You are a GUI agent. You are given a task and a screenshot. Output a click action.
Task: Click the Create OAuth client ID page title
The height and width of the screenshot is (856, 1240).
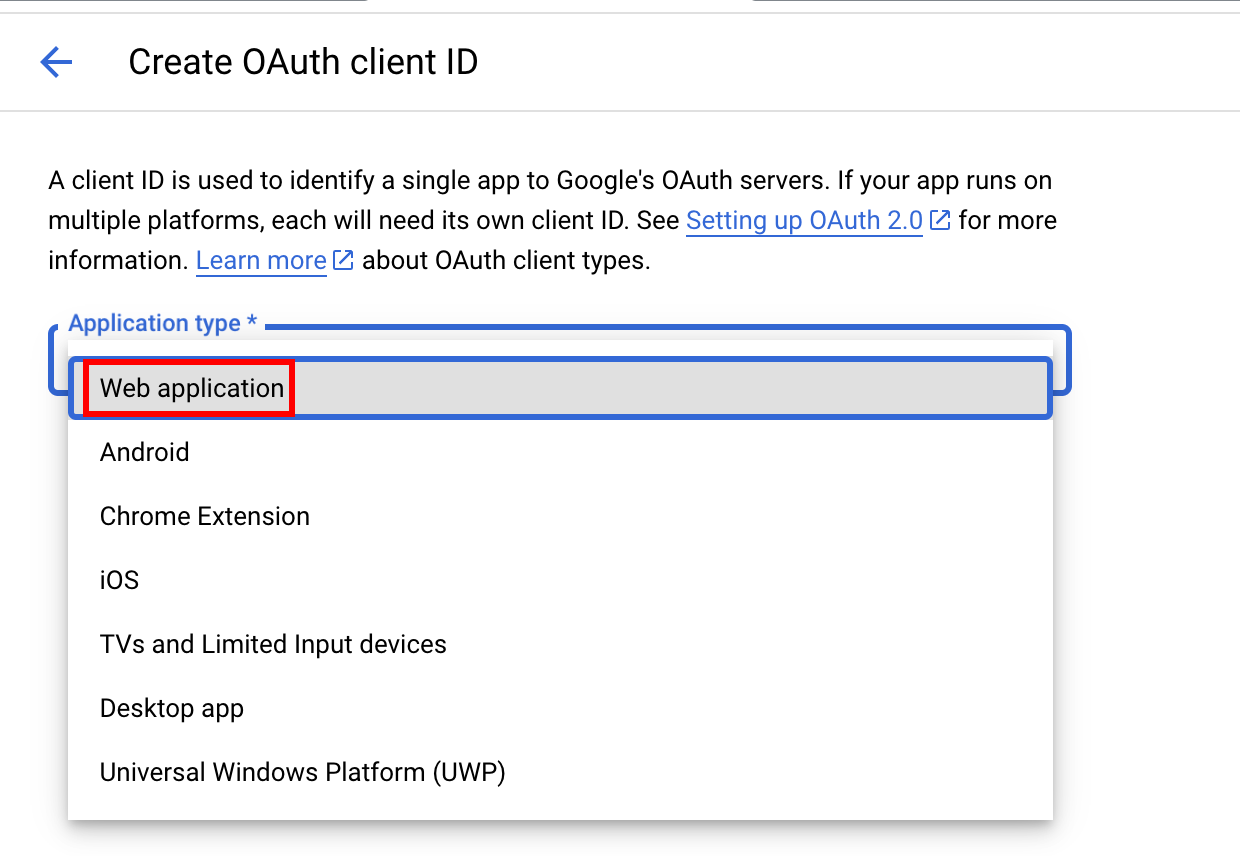click(303, 61)
